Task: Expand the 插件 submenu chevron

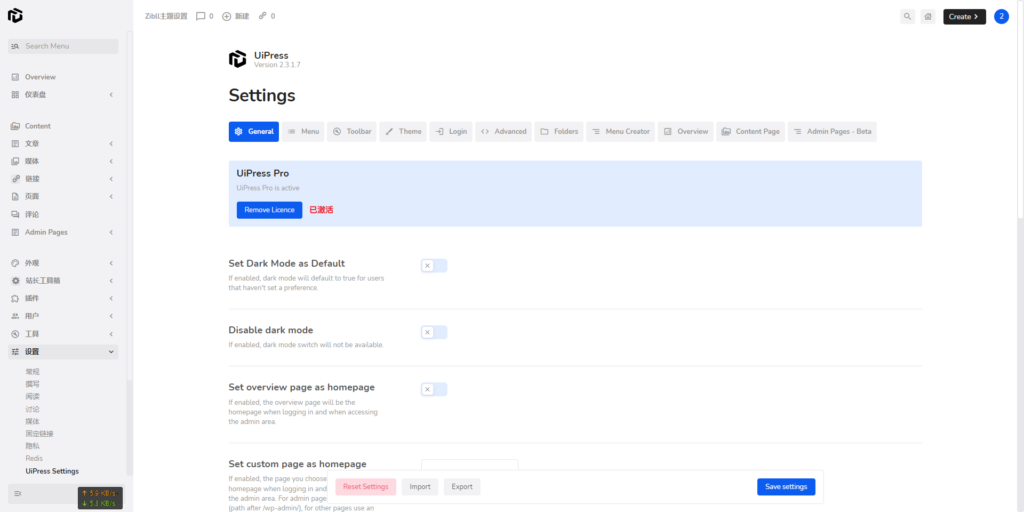Action: (x=111, y=298)
